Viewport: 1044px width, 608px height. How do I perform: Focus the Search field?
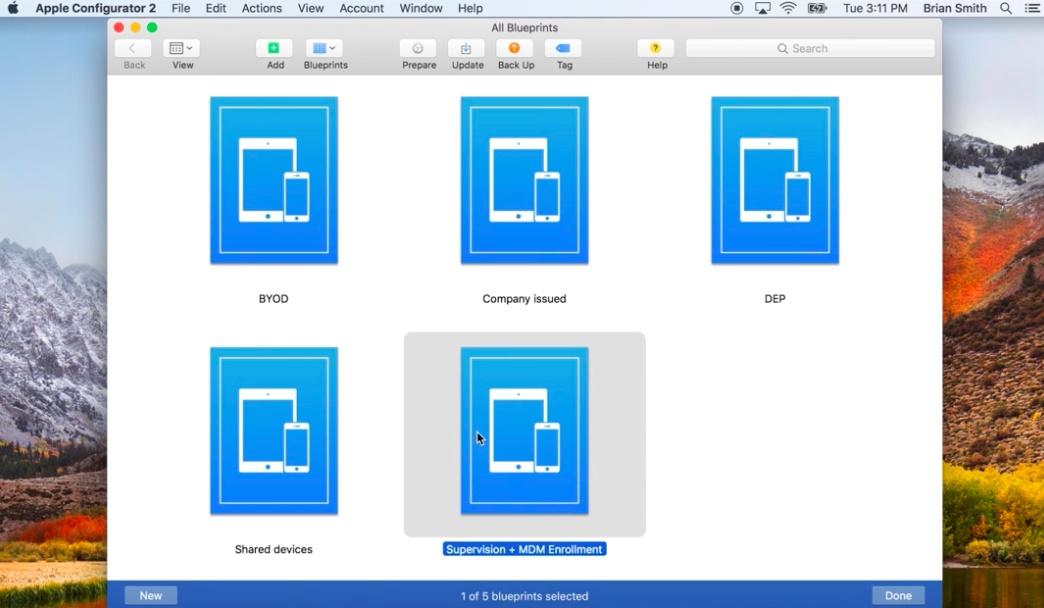pyautogui.click(x=810, y=49)
